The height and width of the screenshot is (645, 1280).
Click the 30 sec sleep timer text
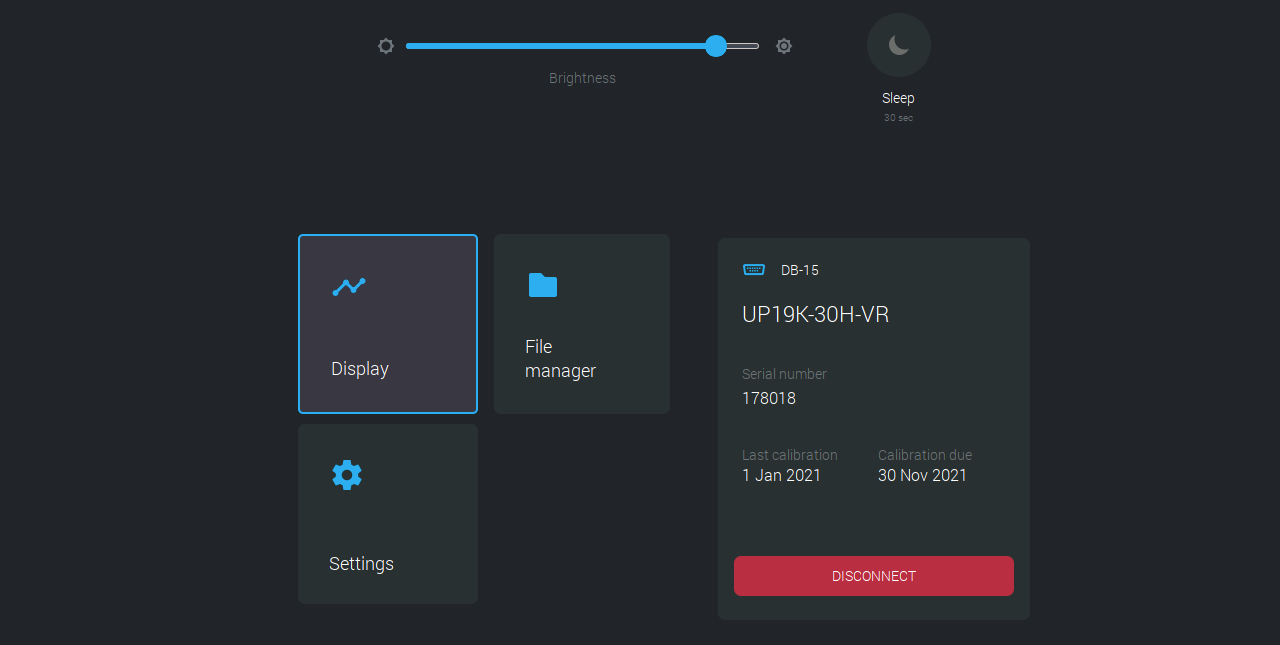[898, 118]
